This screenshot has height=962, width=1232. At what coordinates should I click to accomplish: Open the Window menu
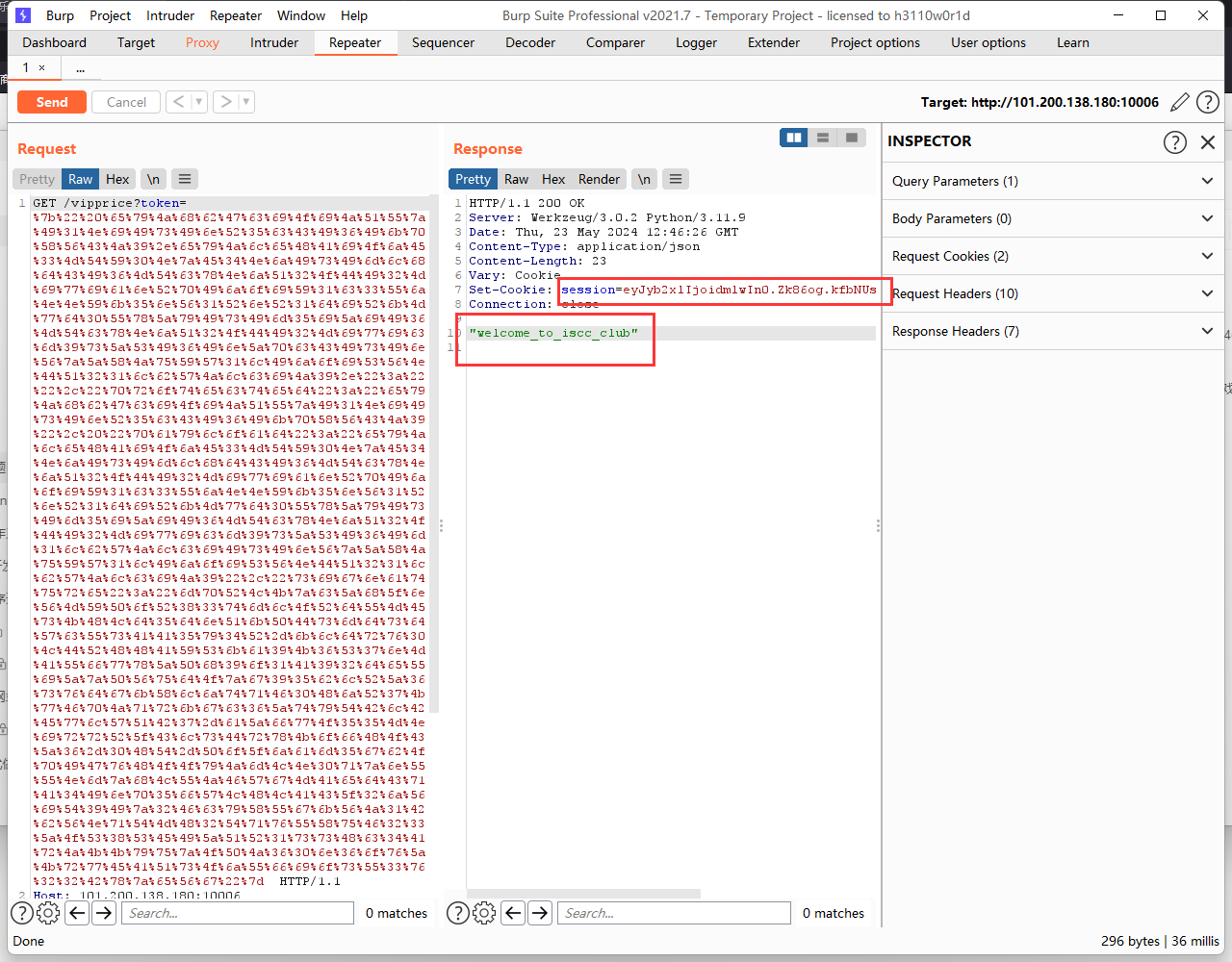(x=301, y=15)
